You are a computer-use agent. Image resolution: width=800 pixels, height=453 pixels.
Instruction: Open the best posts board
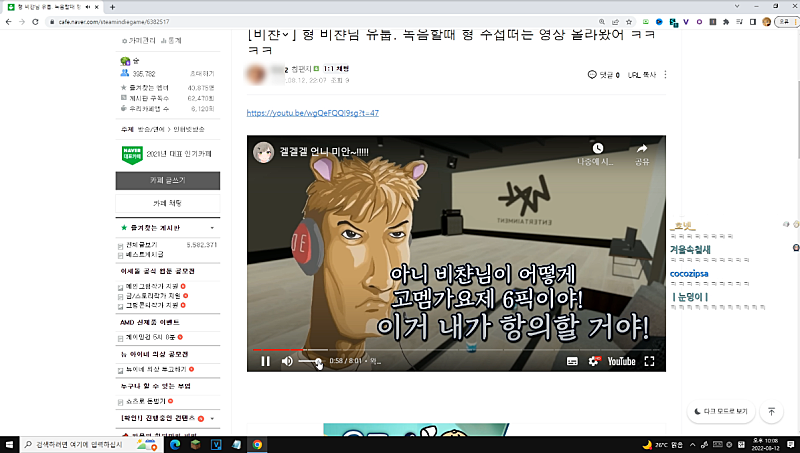[145, 254]
